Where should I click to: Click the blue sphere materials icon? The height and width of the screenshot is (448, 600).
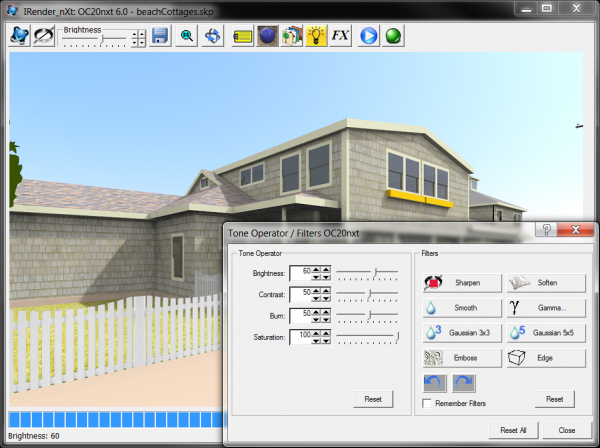267,36
